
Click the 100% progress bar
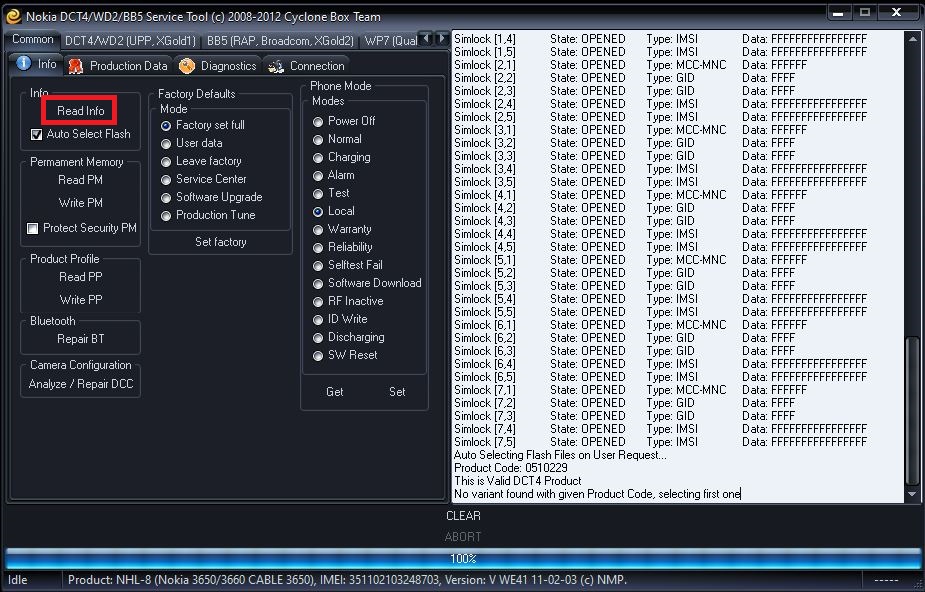[463, 559]
